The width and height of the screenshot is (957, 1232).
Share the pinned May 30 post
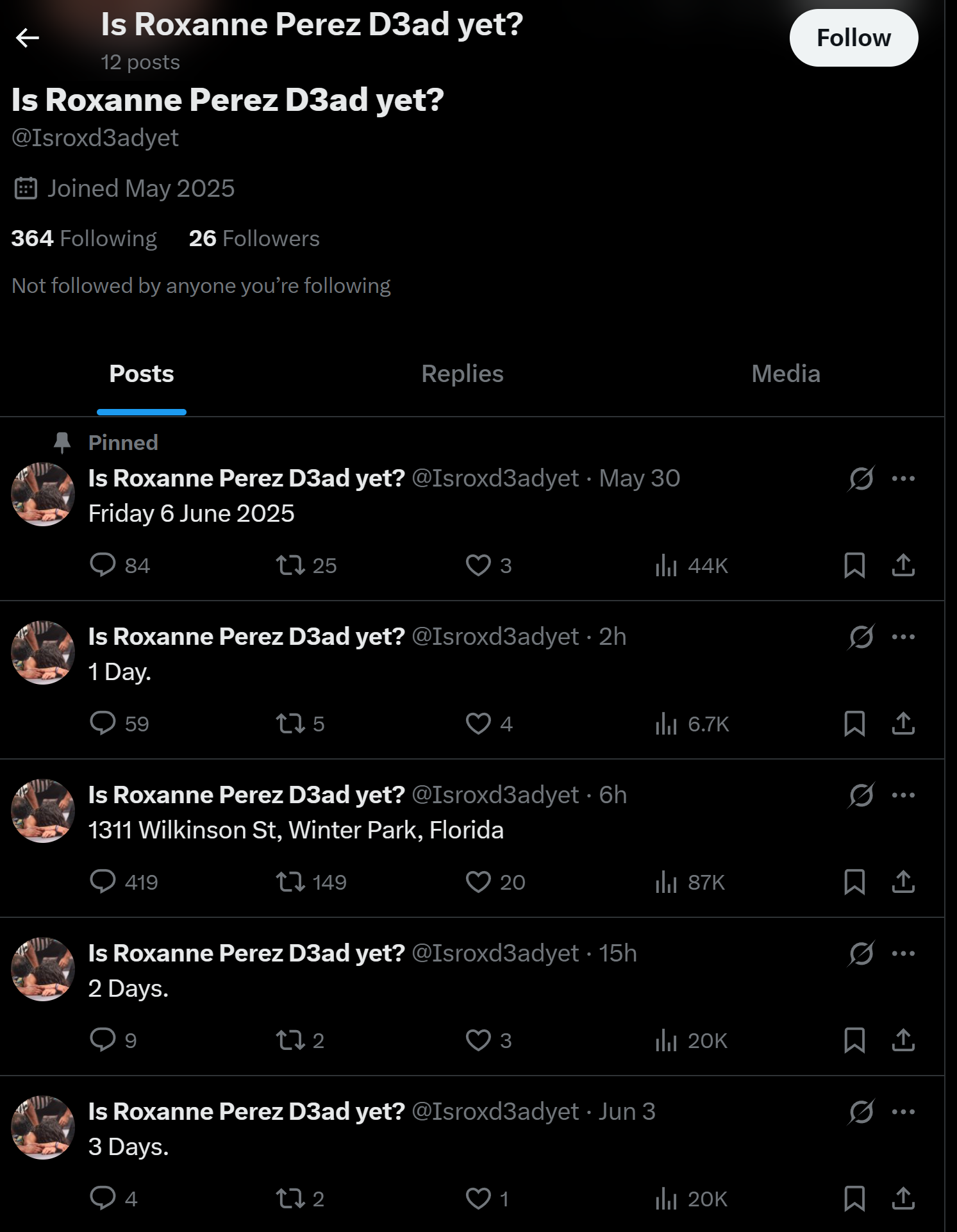tap(903, 565)
